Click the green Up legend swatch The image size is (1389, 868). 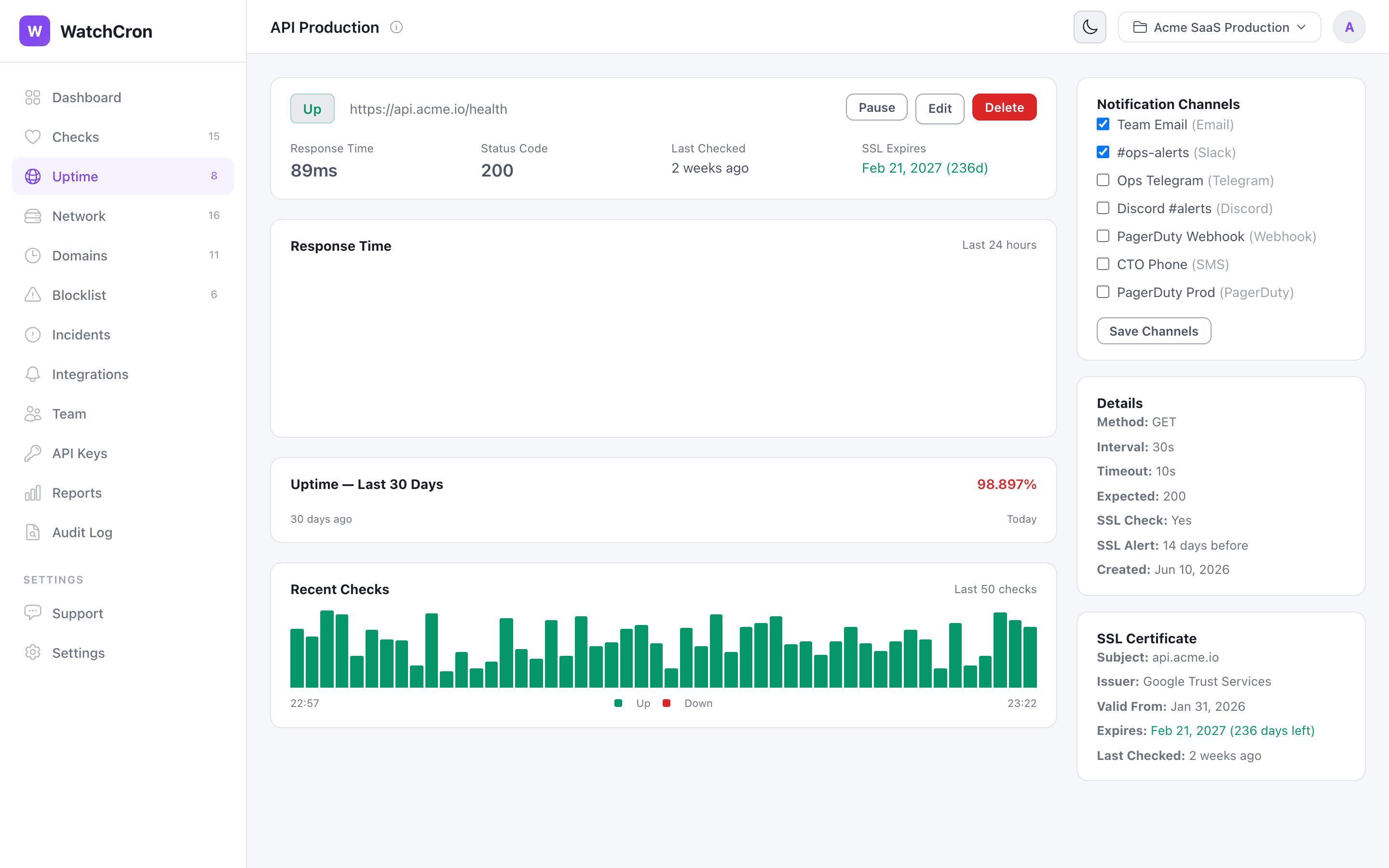coord(618,703)
